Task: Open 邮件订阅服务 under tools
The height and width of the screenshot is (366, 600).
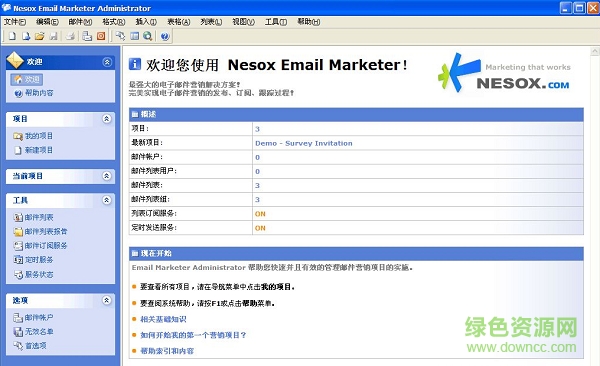Action: [x=46, y=246]
